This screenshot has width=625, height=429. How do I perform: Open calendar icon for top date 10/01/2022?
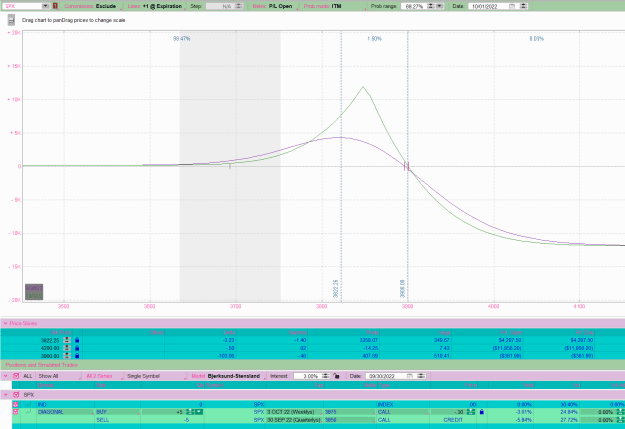pyautogui.click(x=512, y=6)
